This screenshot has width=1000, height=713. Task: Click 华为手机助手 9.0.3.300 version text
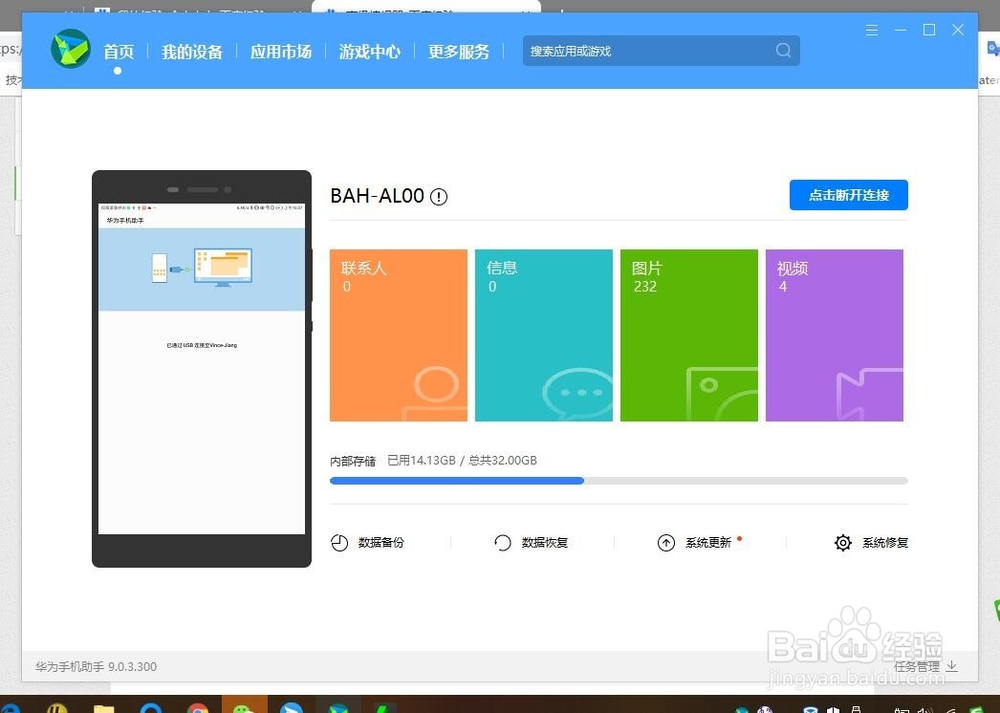[96, 667]
